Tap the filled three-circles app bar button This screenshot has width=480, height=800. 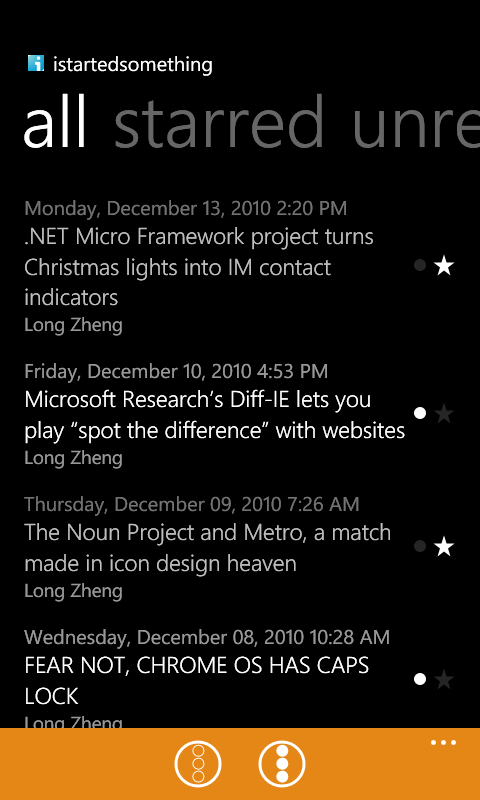[x=282, y=764]
